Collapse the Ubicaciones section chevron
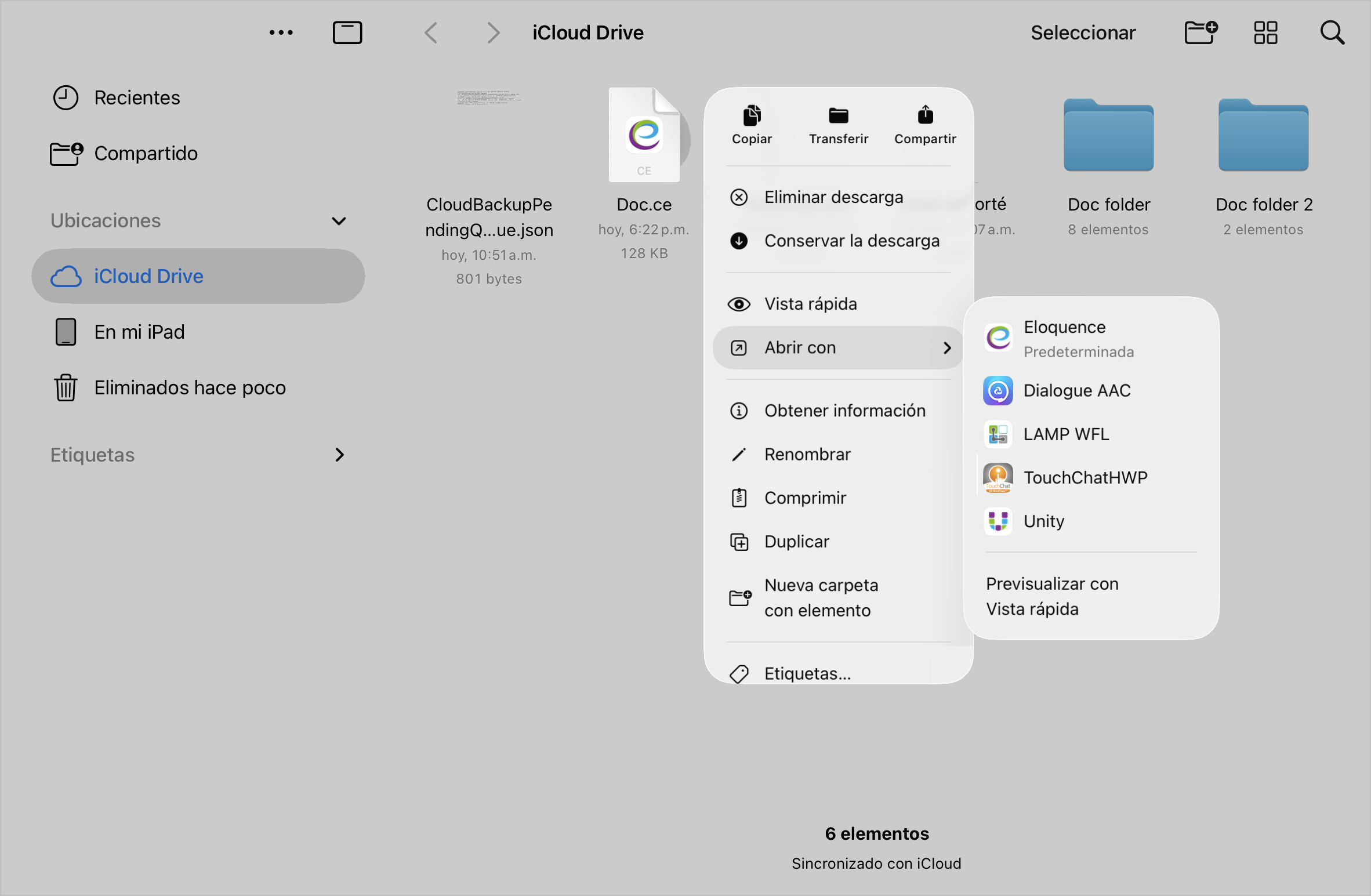Screen dimensions: 1371x896 pos(339,221)
